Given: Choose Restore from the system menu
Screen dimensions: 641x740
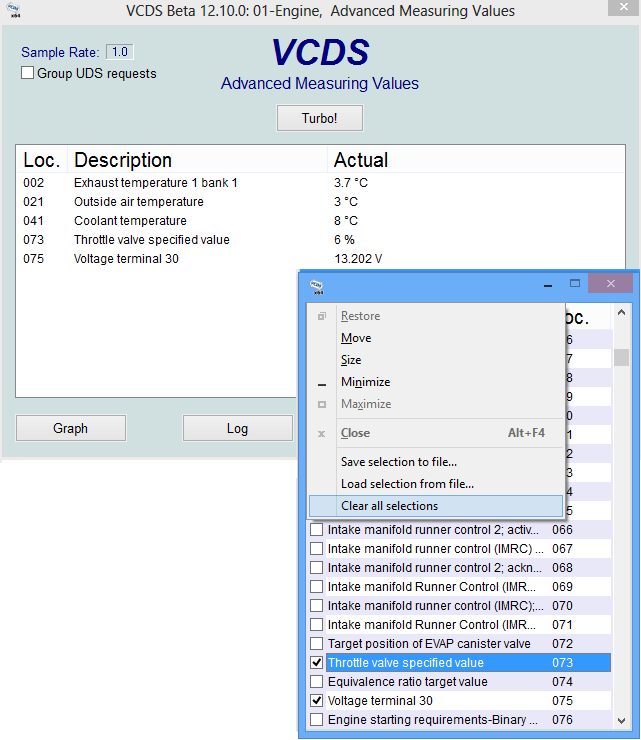Looking at the screenshot, I should 436,316.
